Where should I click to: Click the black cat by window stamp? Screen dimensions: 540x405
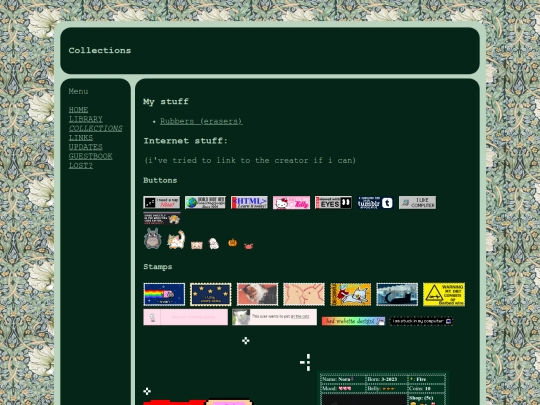[397, 294]
